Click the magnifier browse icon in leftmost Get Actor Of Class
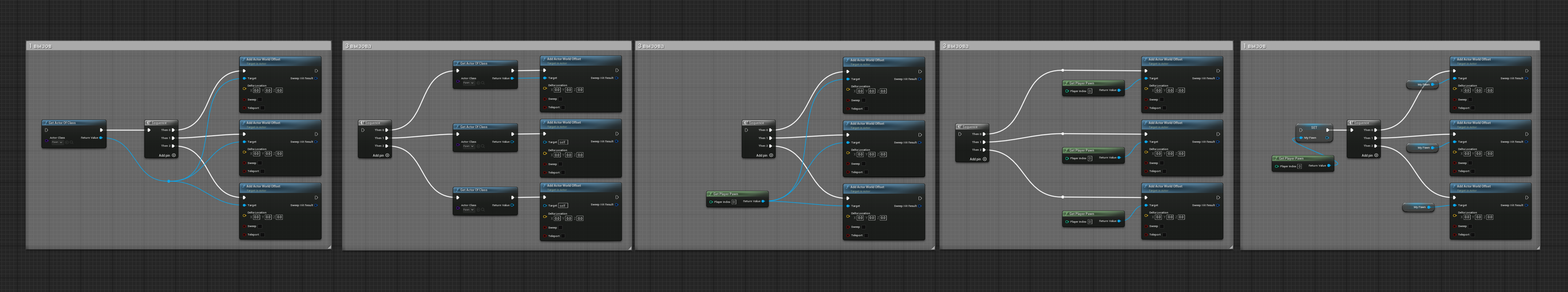1568x292 pixels. click(x=71, y=143)
